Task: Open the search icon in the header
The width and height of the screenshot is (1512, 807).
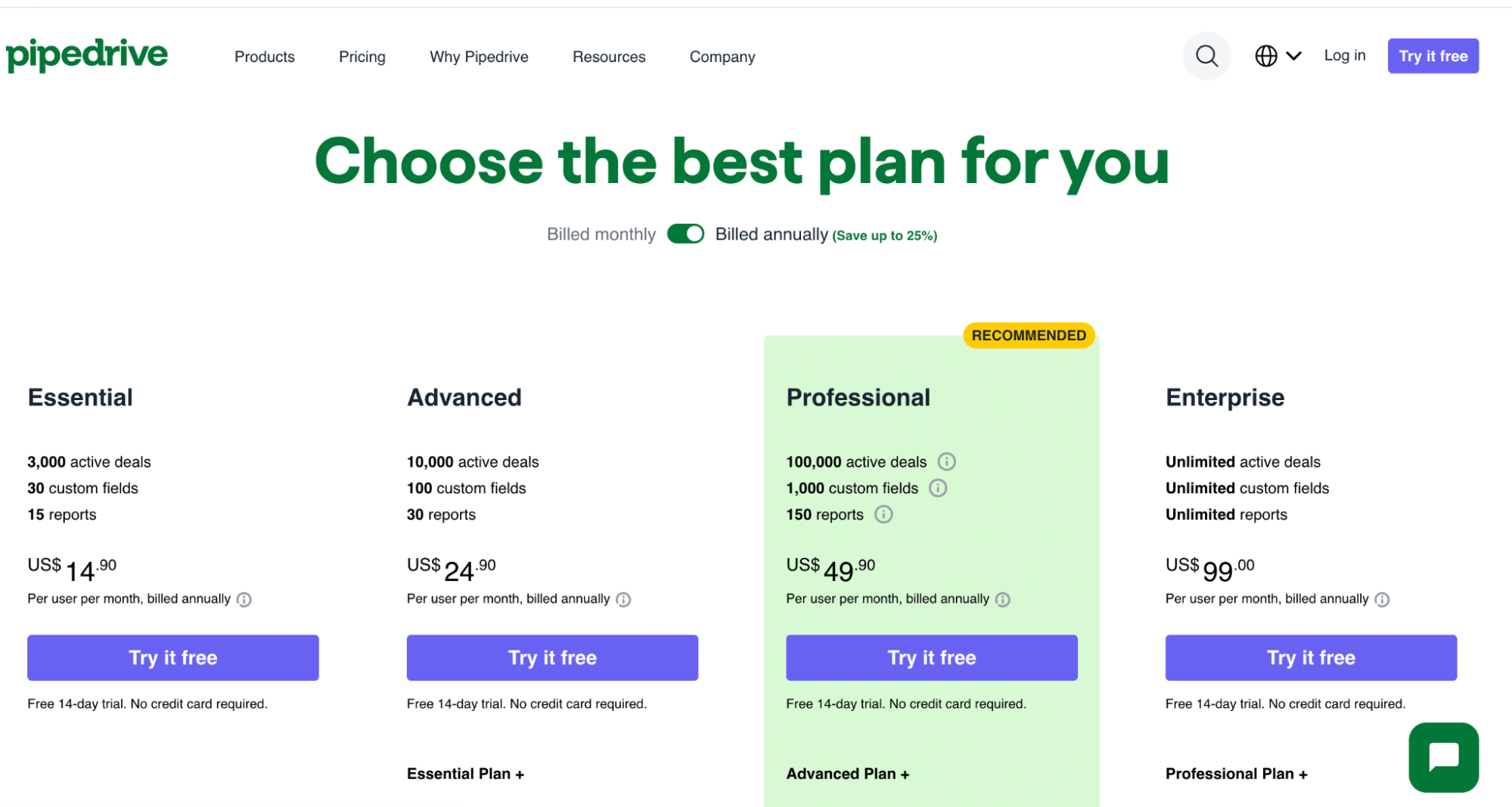Action: 1206,55
